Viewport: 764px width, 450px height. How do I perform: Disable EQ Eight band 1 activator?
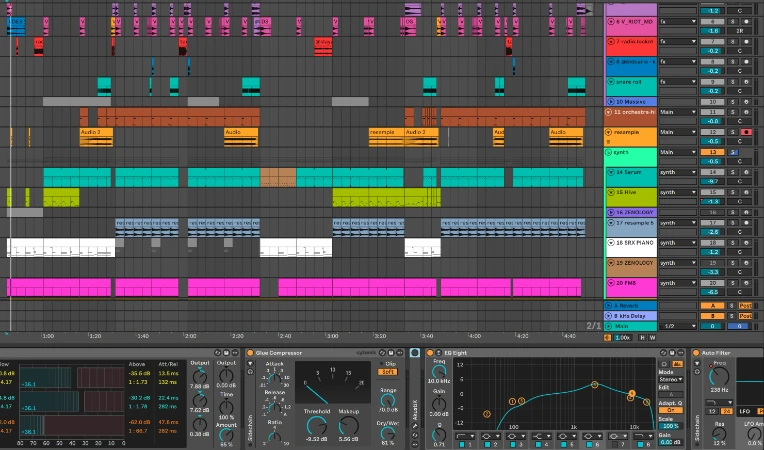pos(461,445)
